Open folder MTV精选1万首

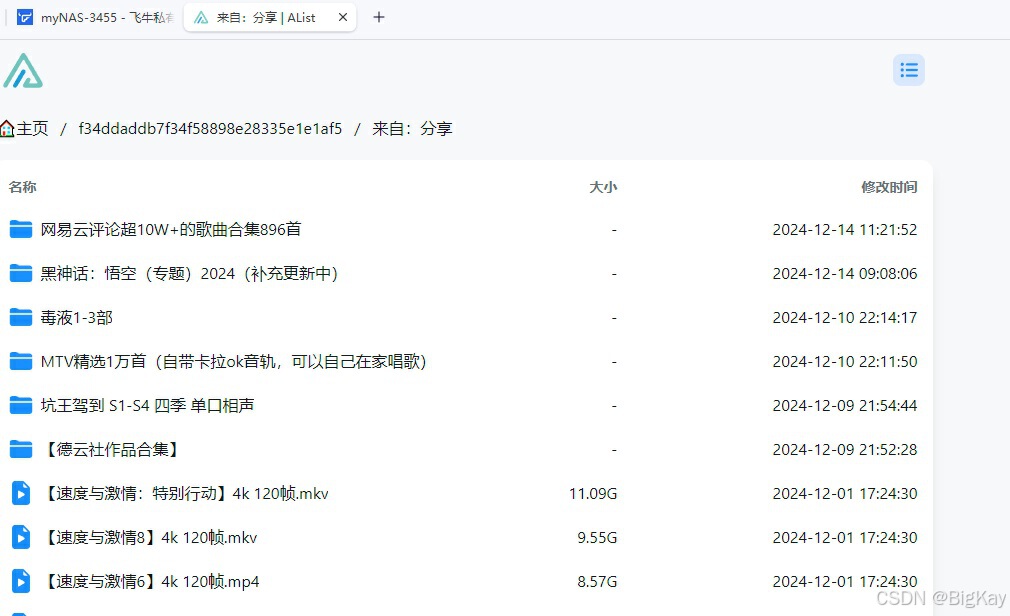pos(234,361)
